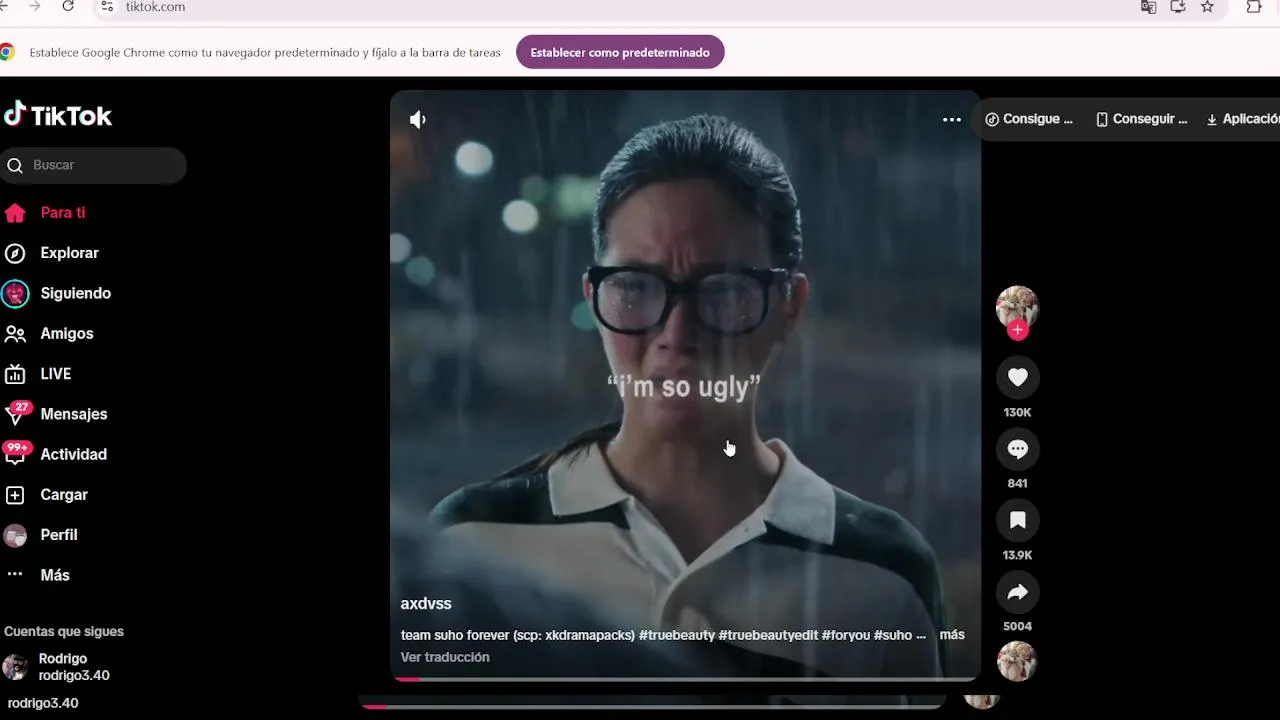Follow creator with red plus badge
Viewport: 1280px width, 720px height.
(1017, 330)
